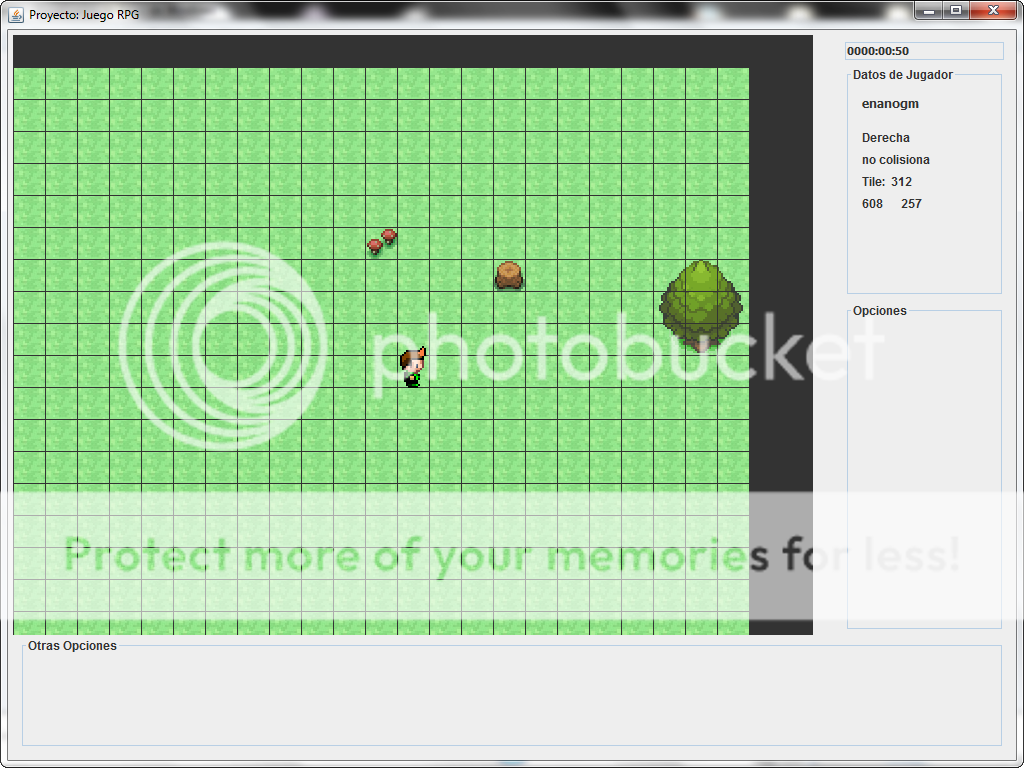
Task: Click inside the empty Opciones panel
Action: (x=924, y=470)
